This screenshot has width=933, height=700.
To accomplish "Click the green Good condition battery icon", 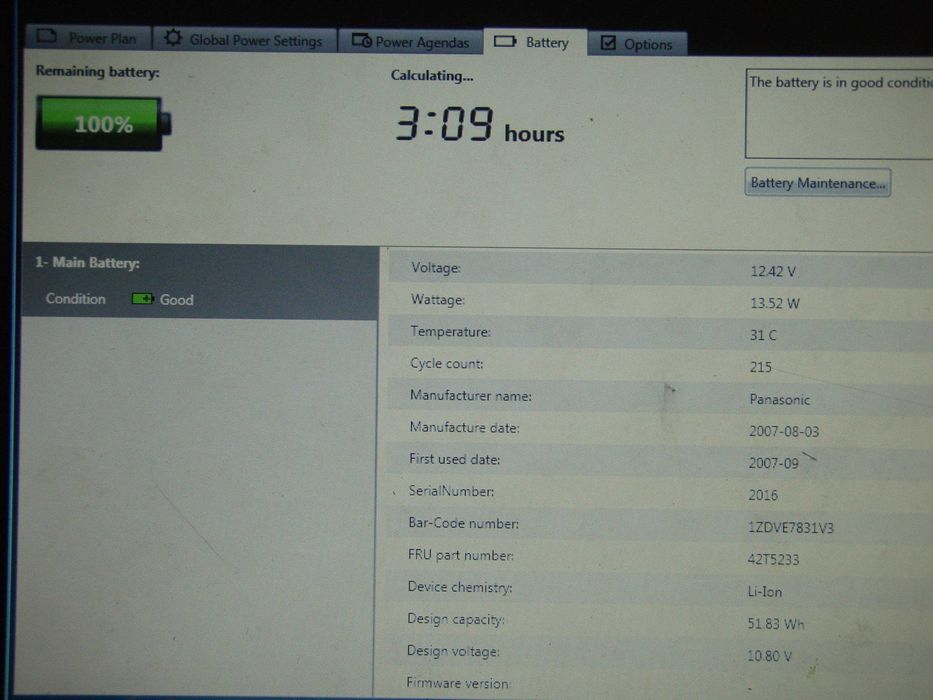I will coord(142,298).
